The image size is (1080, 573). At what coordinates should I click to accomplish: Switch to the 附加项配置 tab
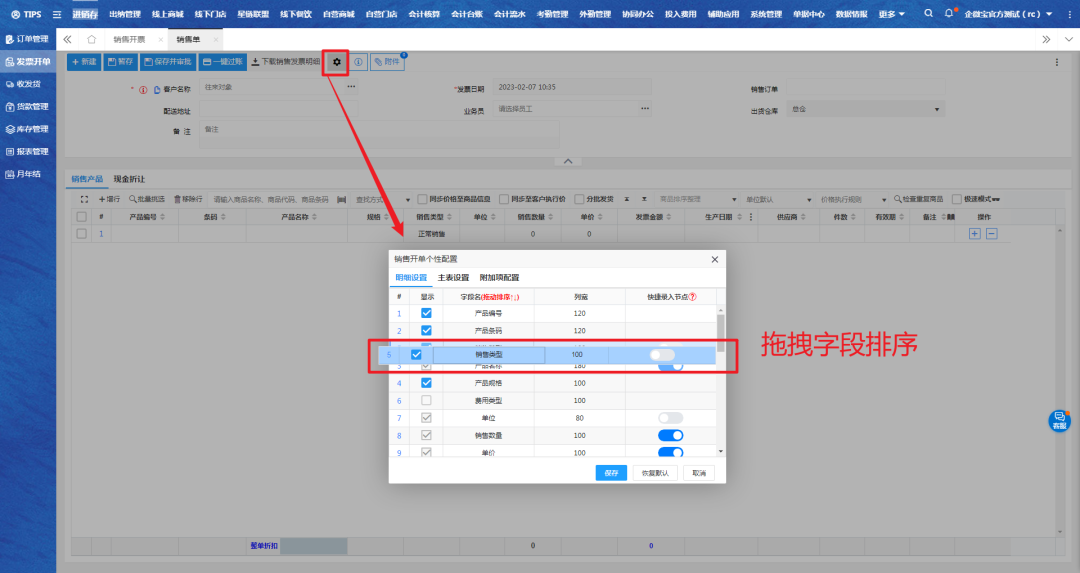[499, 278]
